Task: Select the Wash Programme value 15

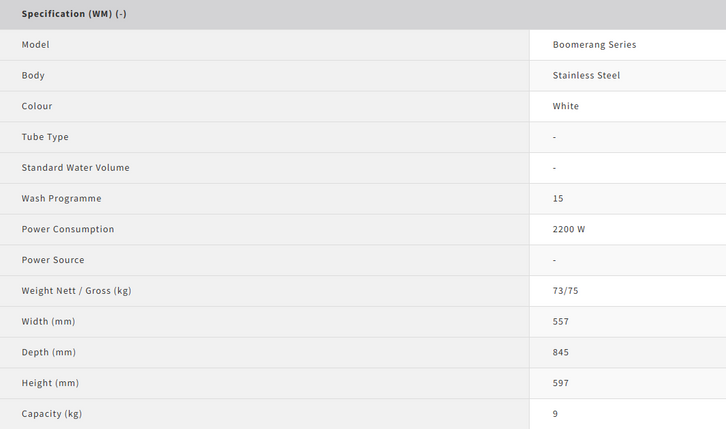Action: pos(558,199)
